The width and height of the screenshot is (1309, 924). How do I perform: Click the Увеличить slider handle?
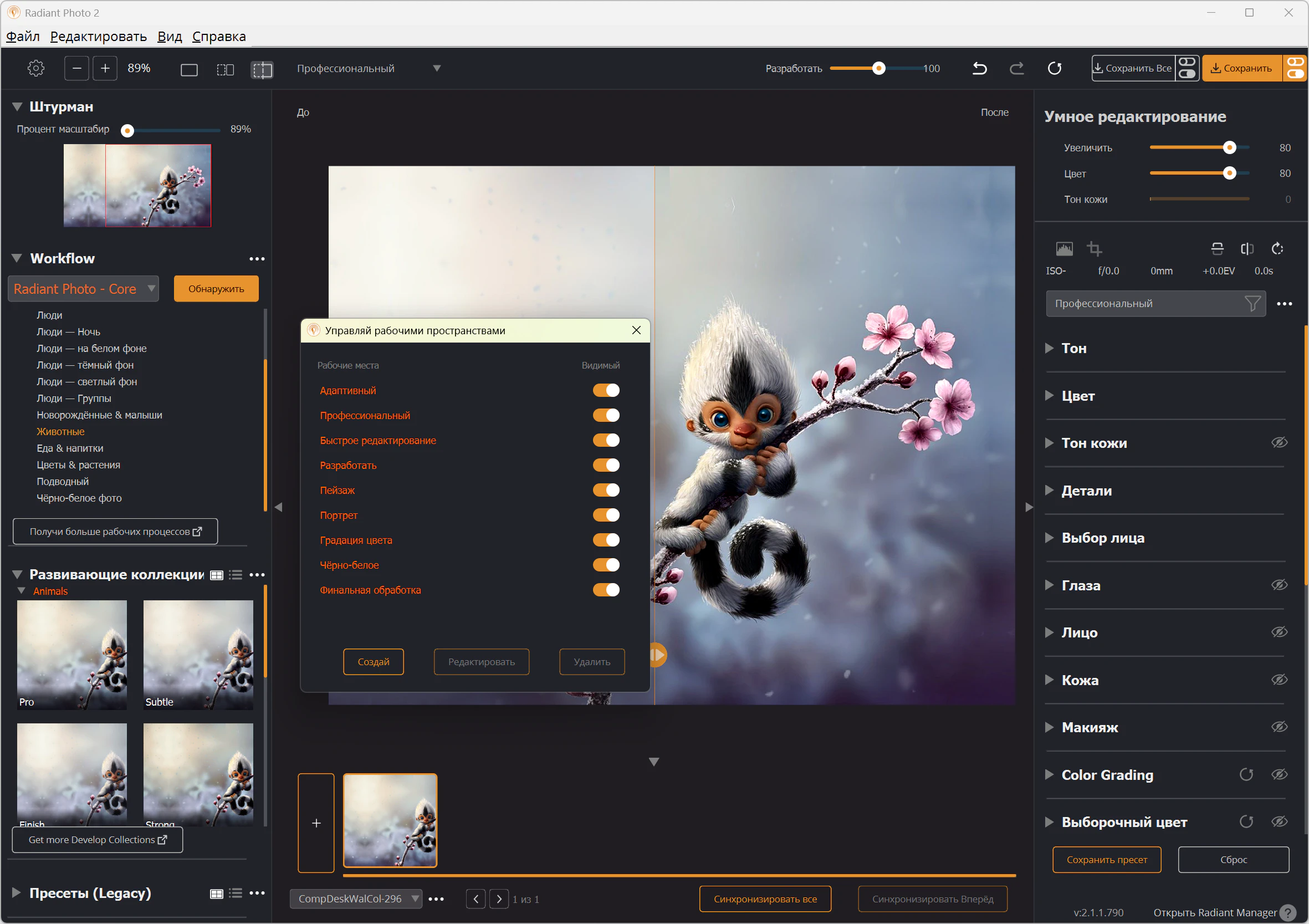pyautogui.click(x=1229, y=148)
